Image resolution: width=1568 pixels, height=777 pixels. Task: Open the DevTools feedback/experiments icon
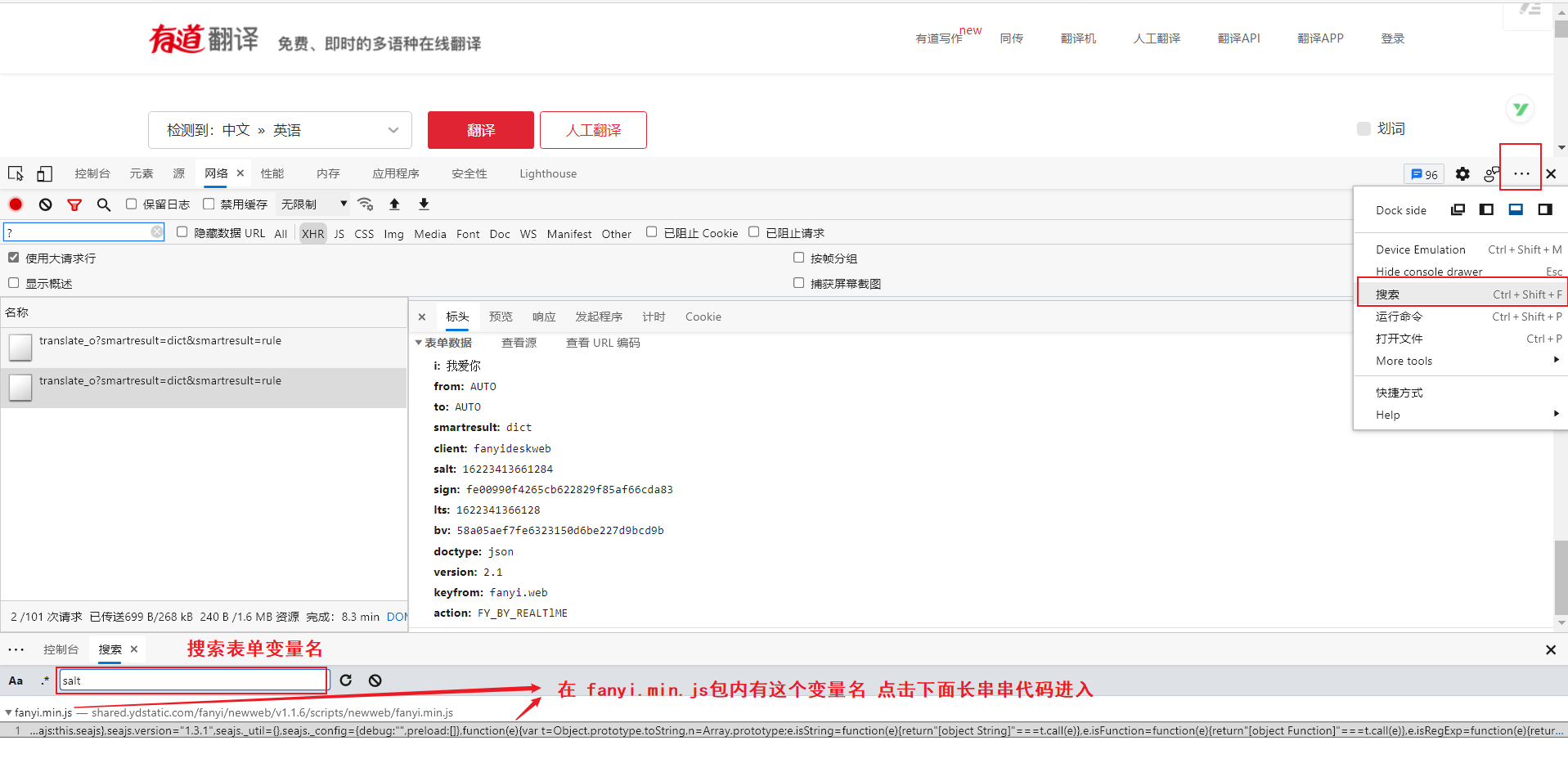[1492, 174]
